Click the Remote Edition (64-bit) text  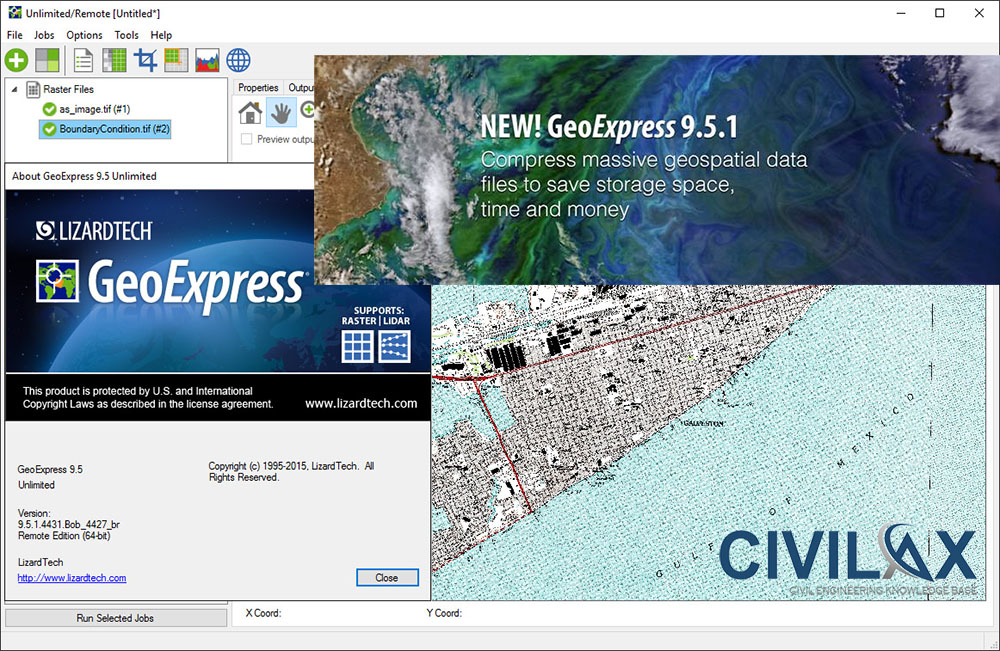[64, 536]
